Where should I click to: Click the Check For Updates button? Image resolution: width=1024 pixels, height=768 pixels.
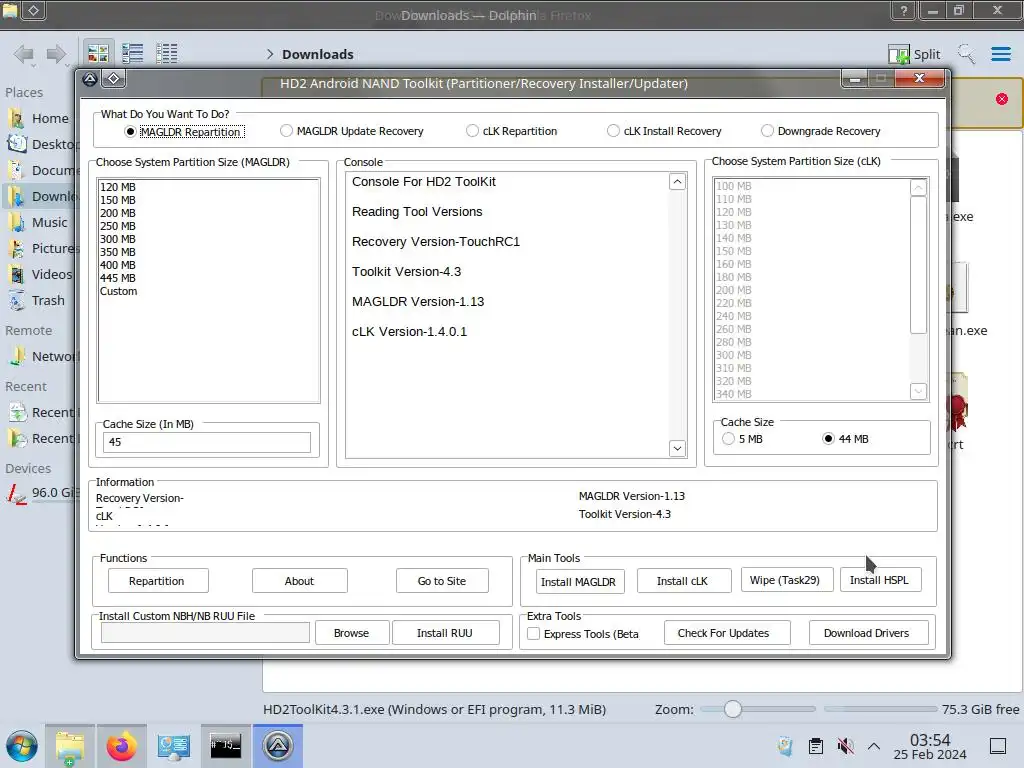[x=726, y=633]
